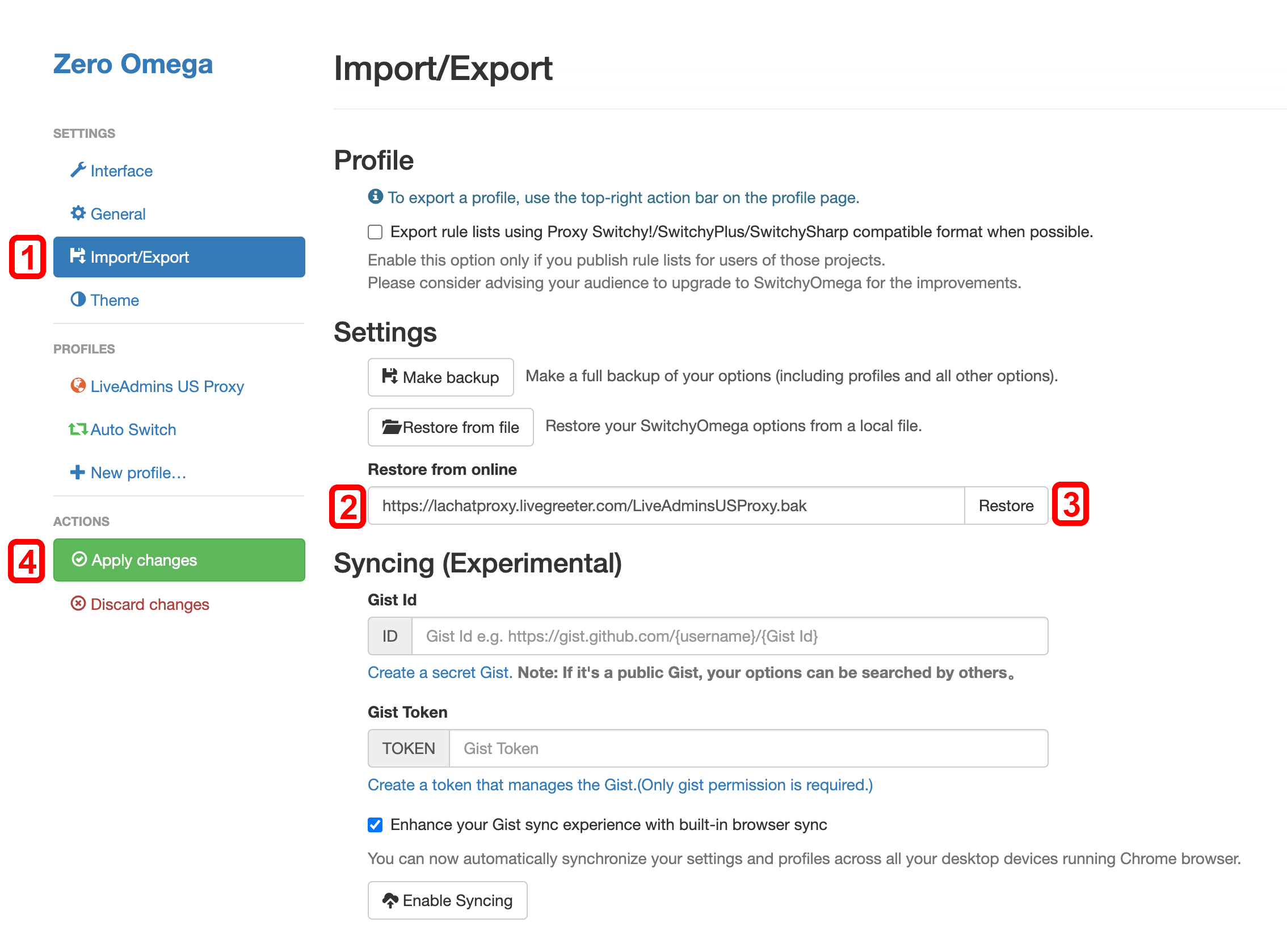Screen dimensions: 1287x952
Task: Click the upload icon on Enable Syncing
Action: pyautogui.click(x=390, y=900)
